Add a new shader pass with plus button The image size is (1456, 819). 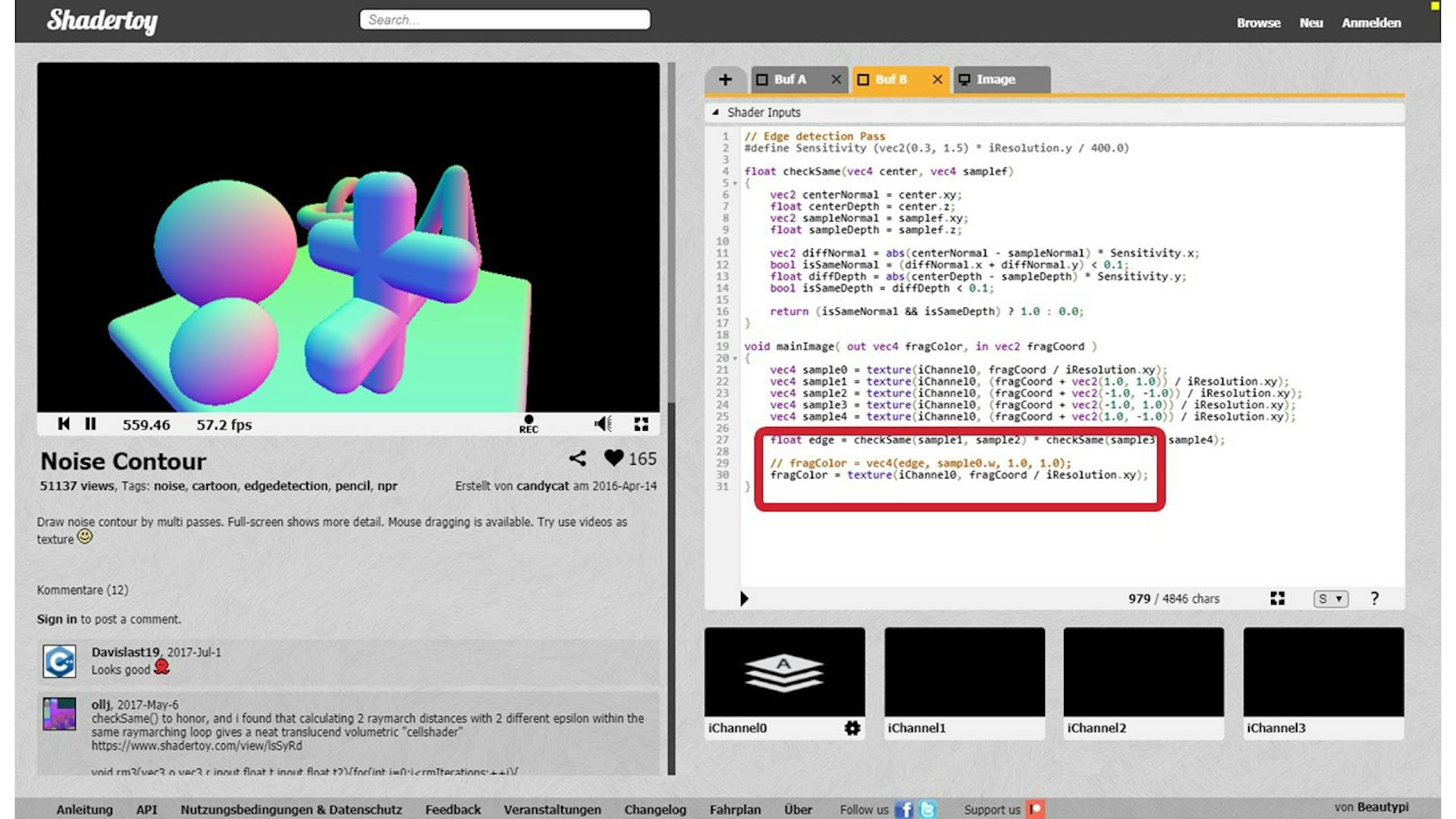tap(726, 79)
